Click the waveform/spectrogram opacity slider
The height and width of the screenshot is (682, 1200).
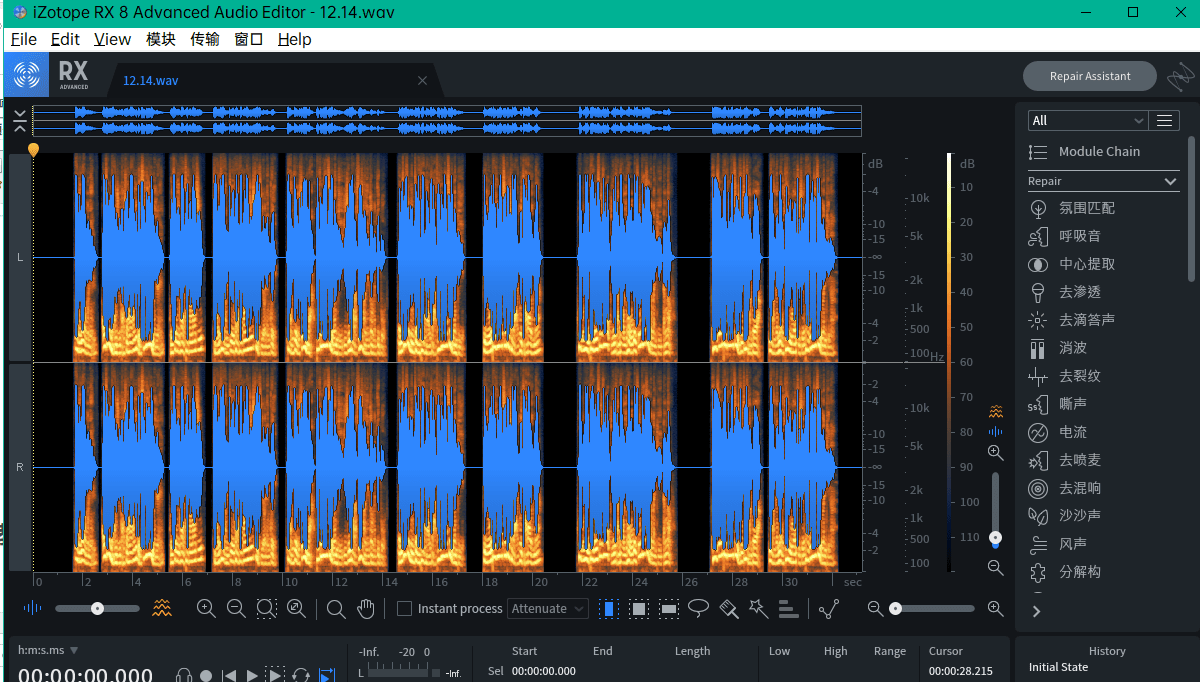click(97, 608)
